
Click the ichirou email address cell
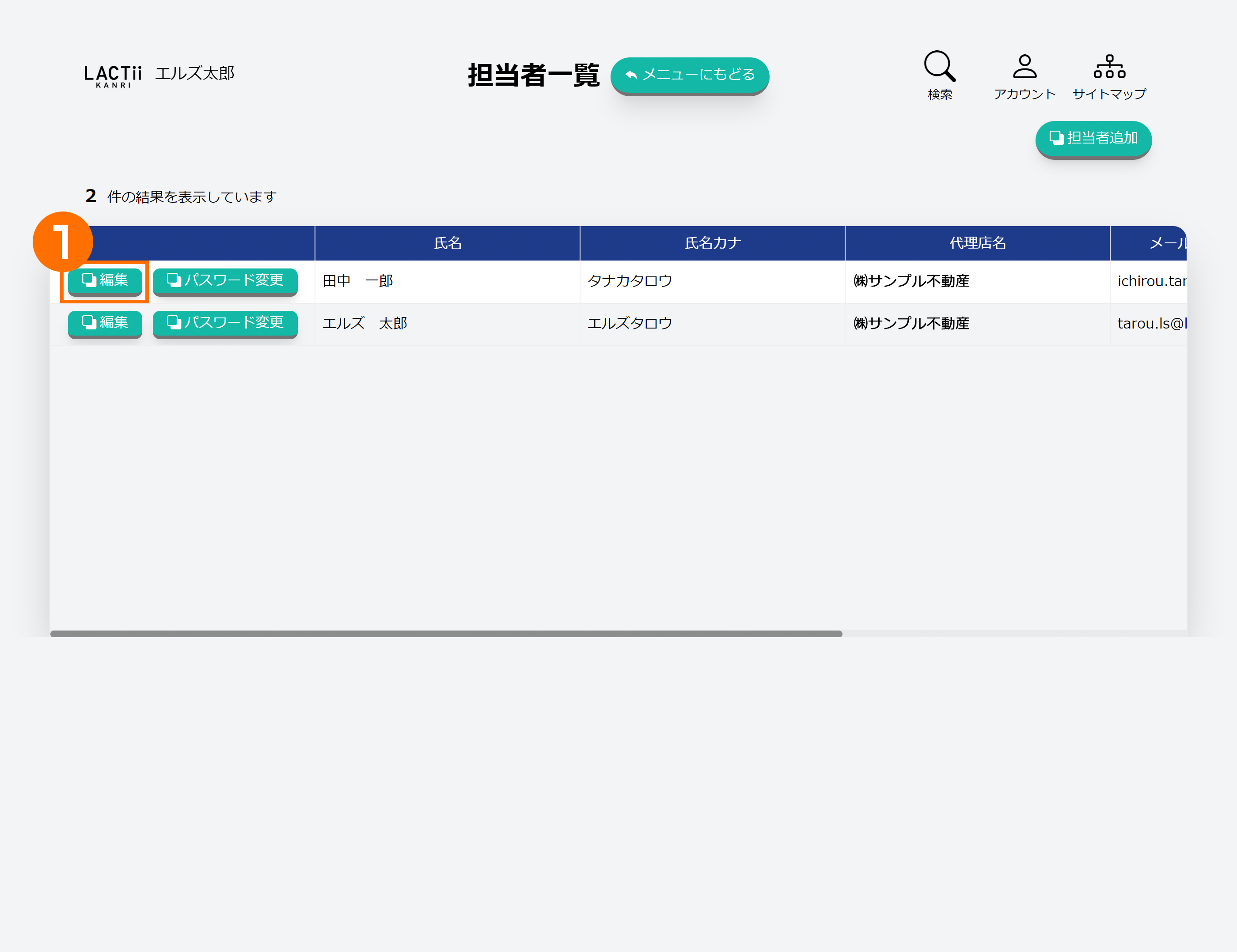[x=1151, y=281]
